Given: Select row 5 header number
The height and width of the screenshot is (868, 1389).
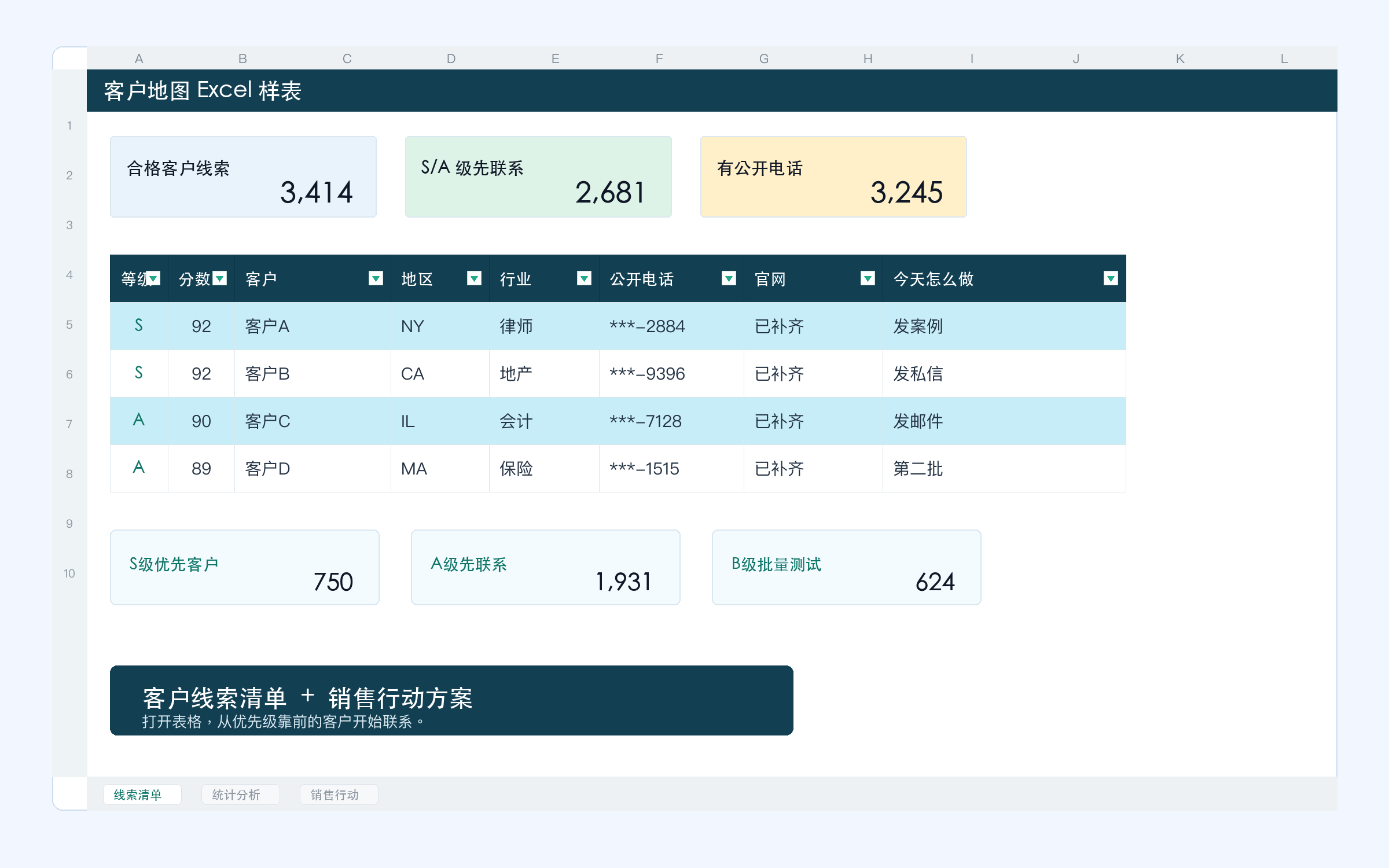Looking at the screenshot, I should click(69, 325).
